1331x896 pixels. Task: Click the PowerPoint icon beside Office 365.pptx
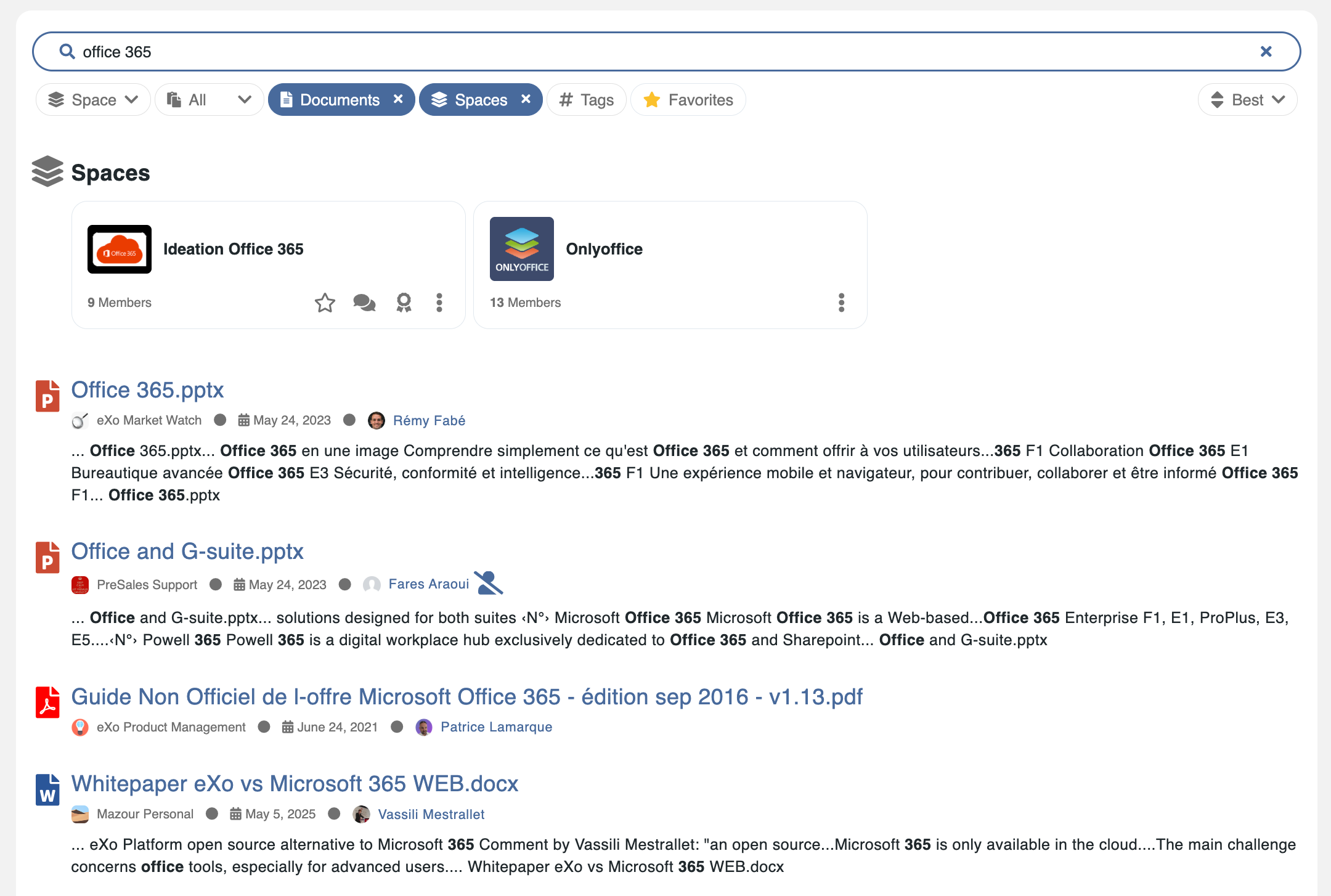(47, 396)
